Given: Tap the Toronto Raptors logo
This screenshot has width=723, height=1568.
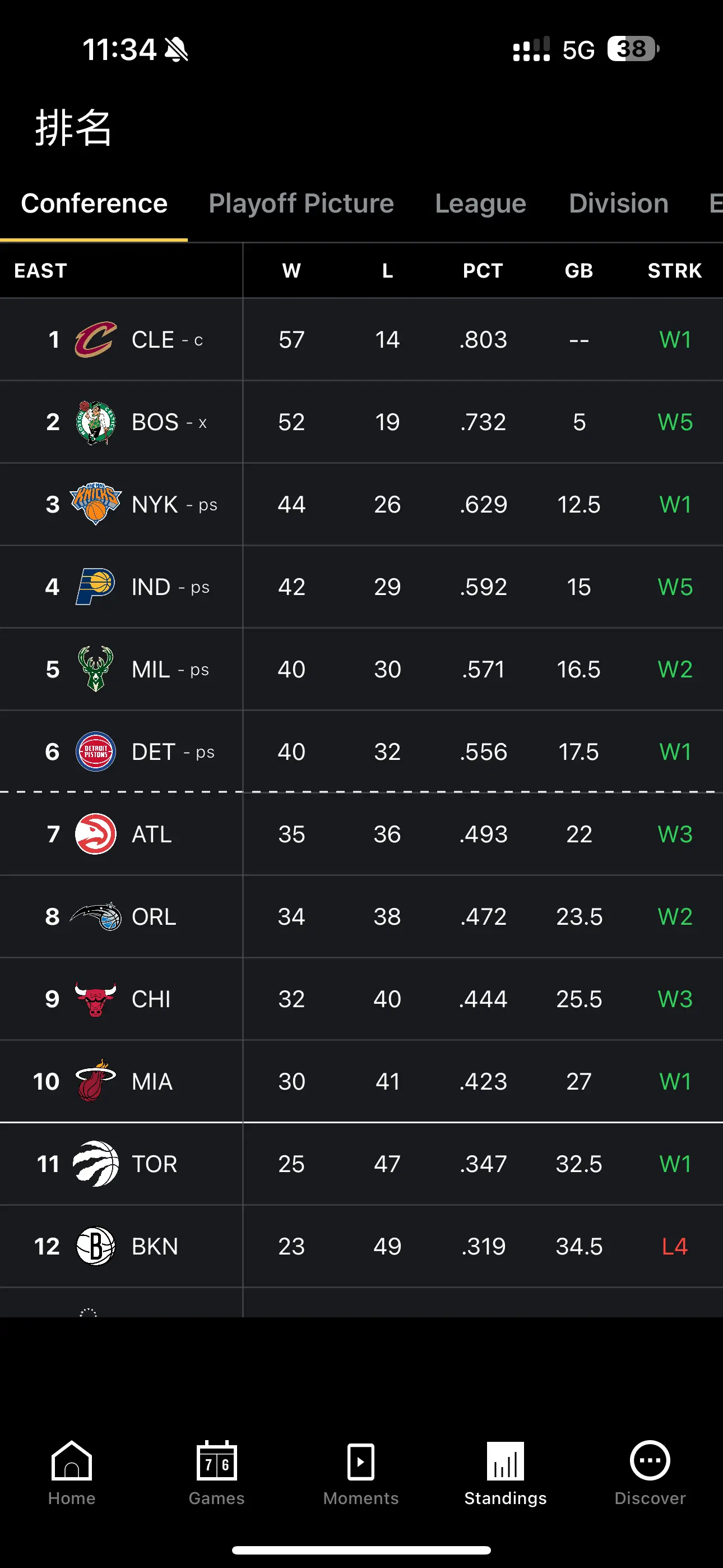Looking at the screenshot, I should tap(95, 1164).
